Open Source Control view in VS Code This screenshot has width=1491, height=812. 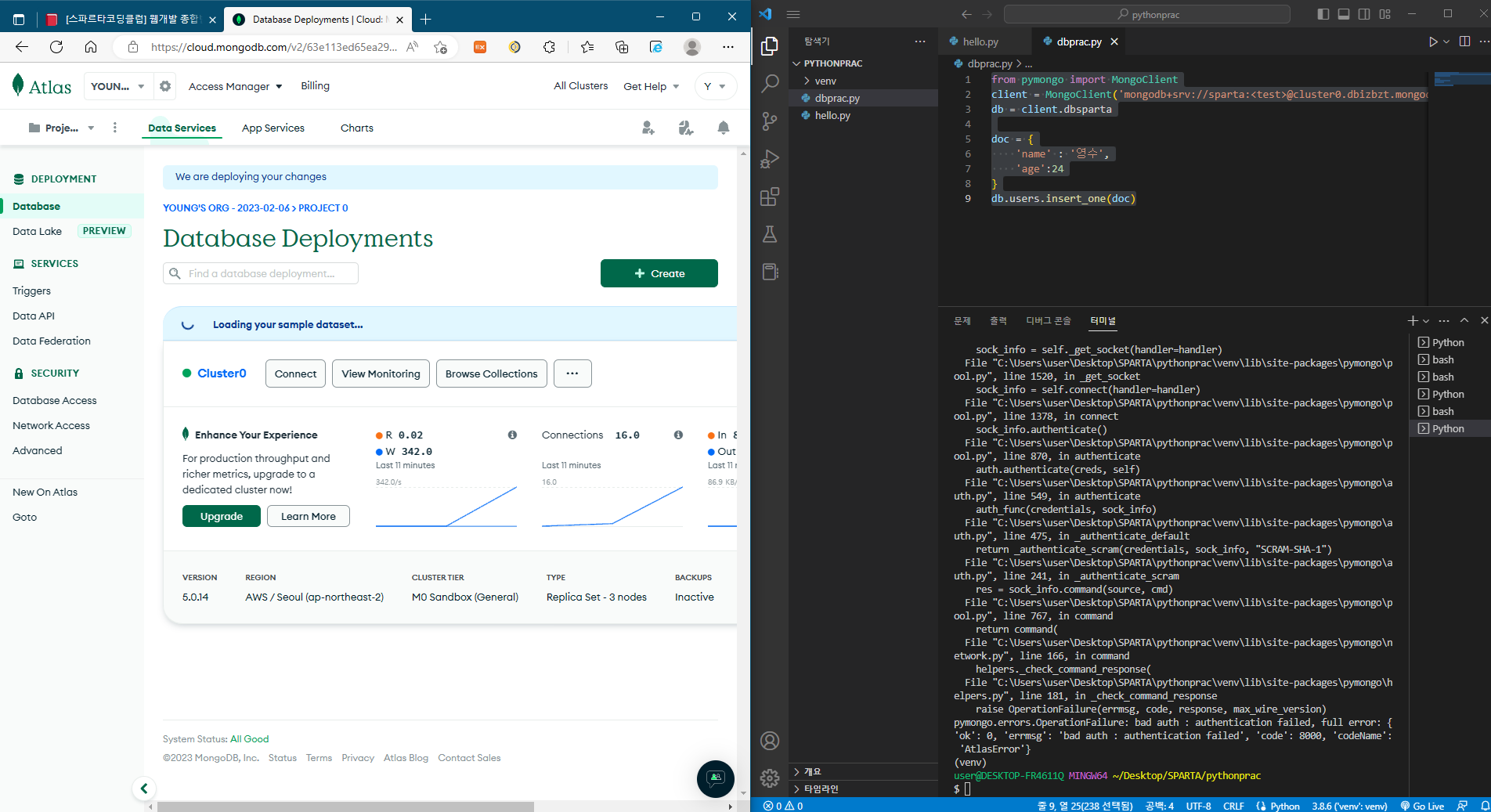pos(770,121)
